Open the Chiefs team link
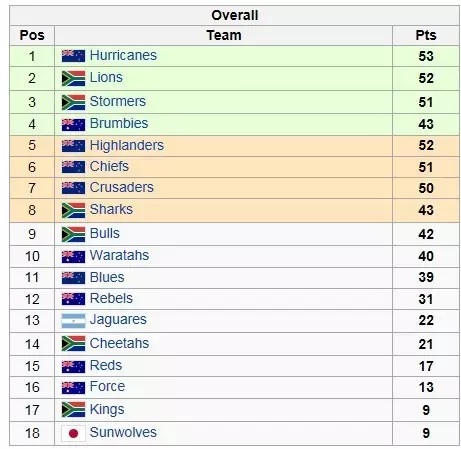461x449 pixels. 109,166
